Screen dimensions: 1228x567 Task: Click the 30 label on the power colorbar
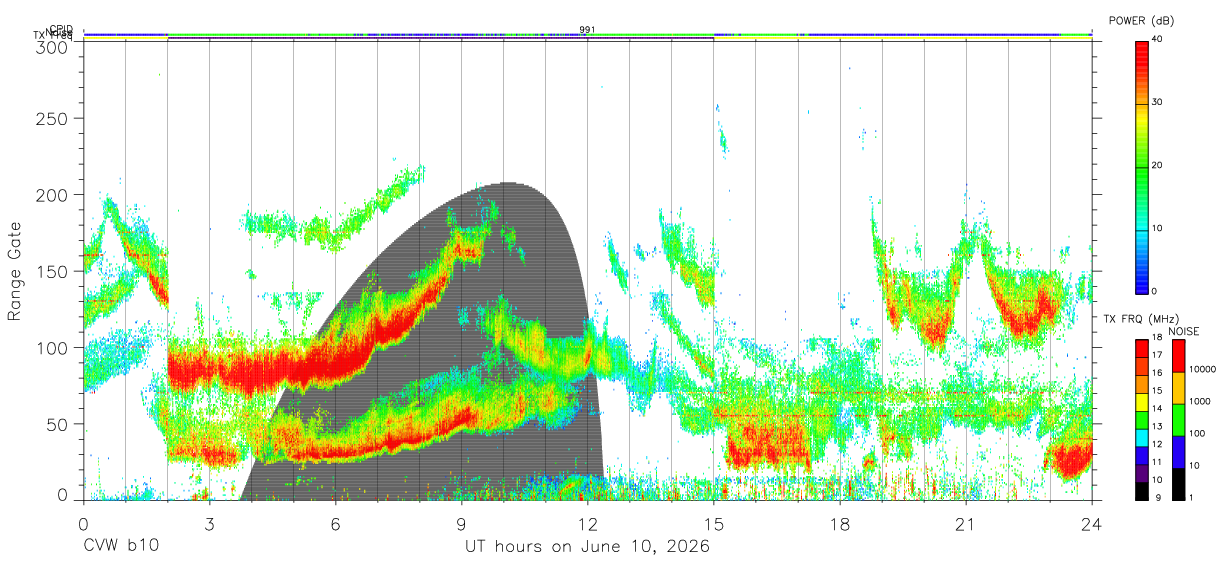click(x=1157, y=102)
